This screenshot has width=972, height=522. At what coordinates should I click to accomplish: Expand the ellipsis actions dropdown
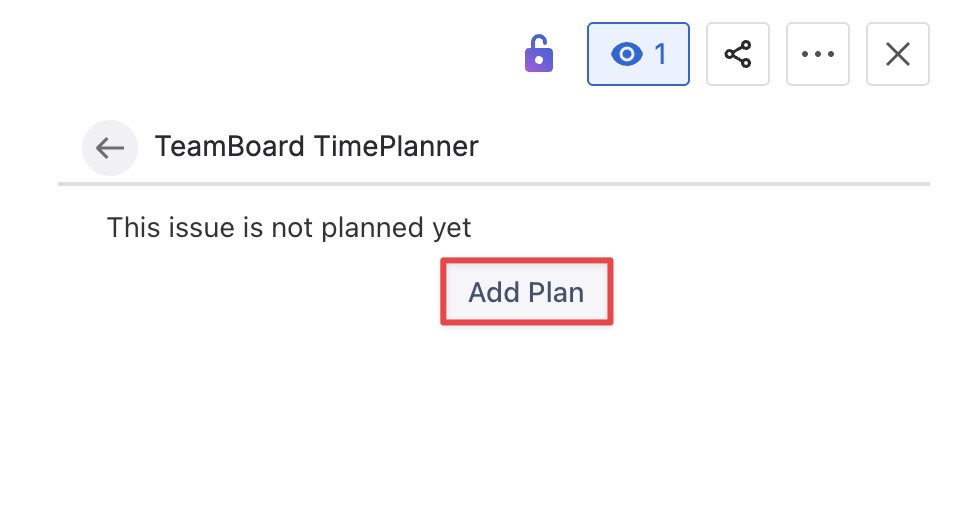click(818, 54)
